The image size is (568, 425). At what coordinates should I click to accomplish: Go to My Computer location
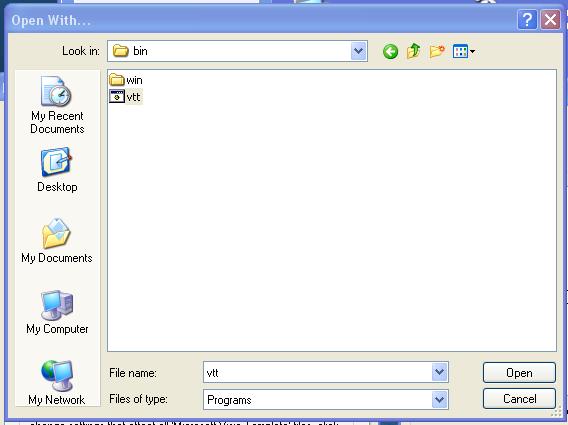coord(57,312)
